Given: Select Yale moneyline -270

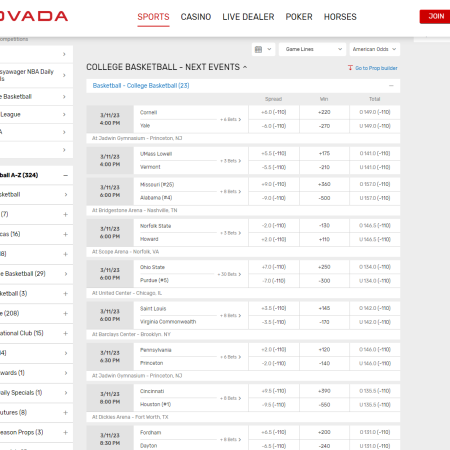Looking at the screenshot, I should (324, 126).
